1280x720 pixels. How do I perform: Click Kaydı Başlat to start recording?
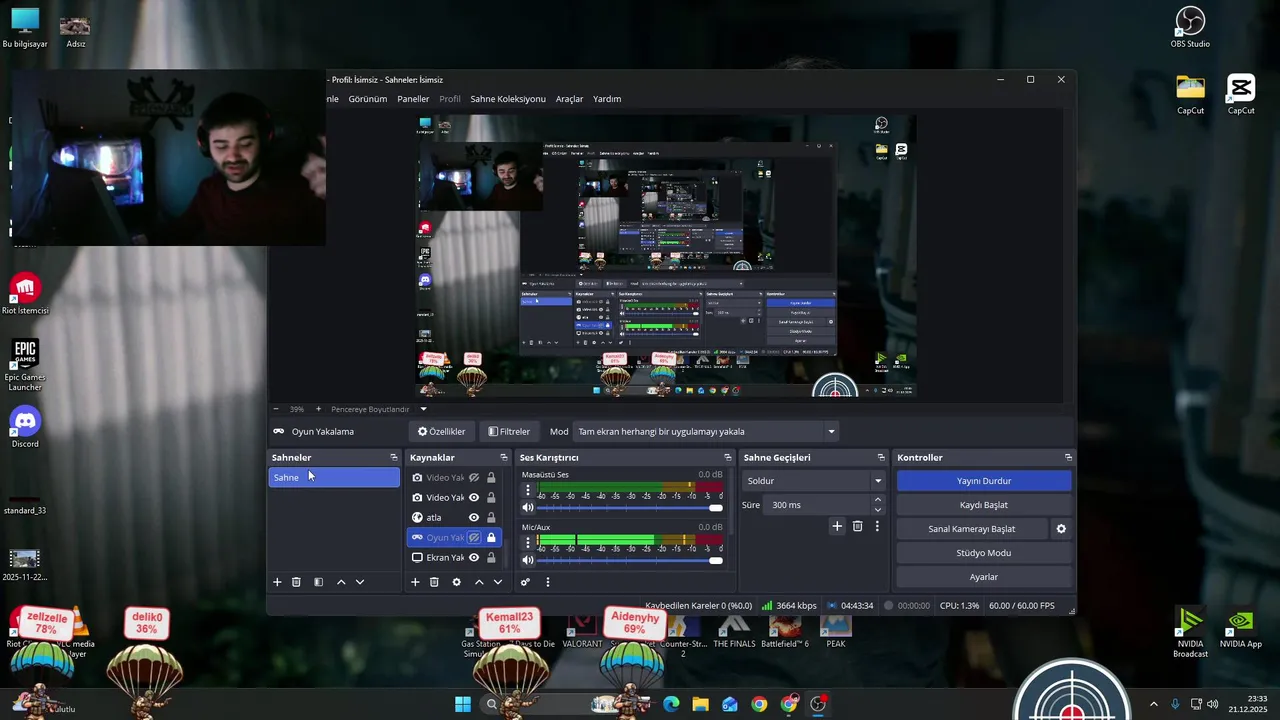pyautogui.click(x=984, y=505)
